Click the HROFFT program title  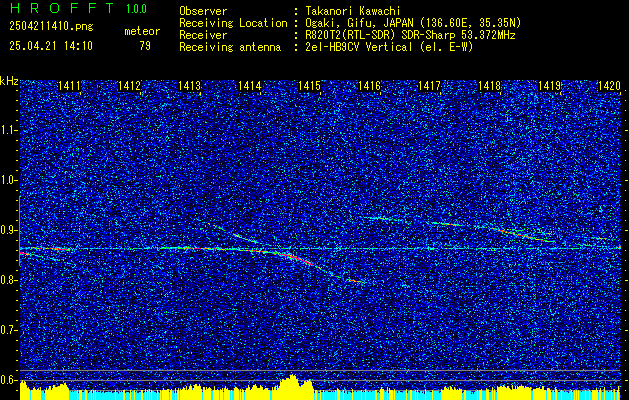[62, 8]
